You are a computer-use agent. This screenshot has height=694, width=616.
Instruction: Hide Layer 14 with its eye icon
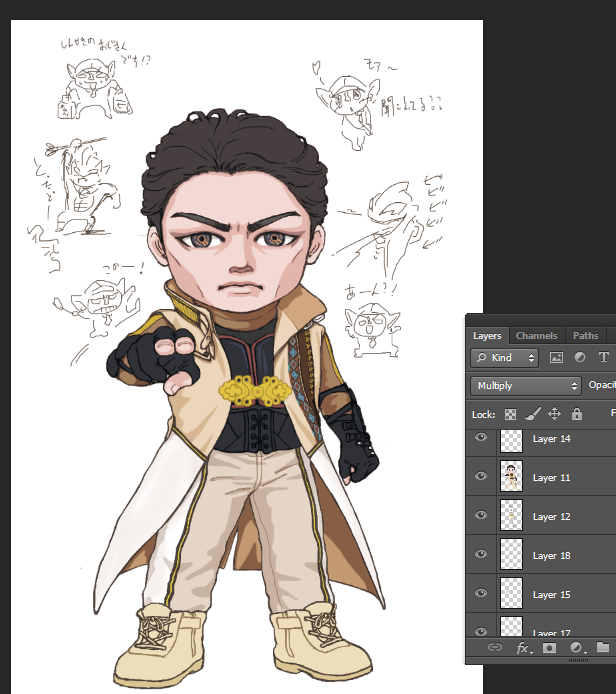pyautogui.click(x=481, y=437)
